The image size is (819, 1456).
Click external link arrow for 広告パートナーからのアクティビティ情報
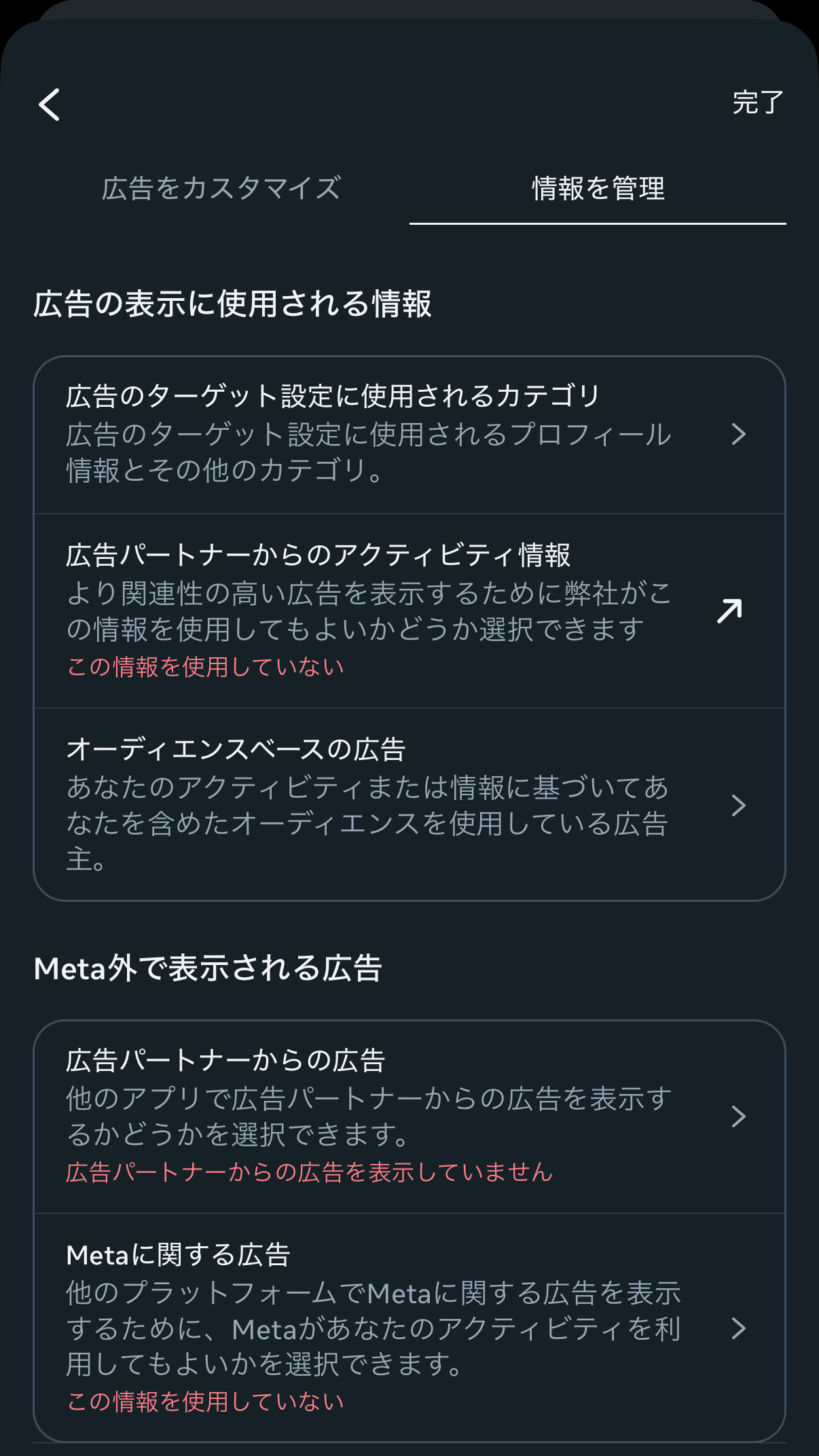point(730,611)
